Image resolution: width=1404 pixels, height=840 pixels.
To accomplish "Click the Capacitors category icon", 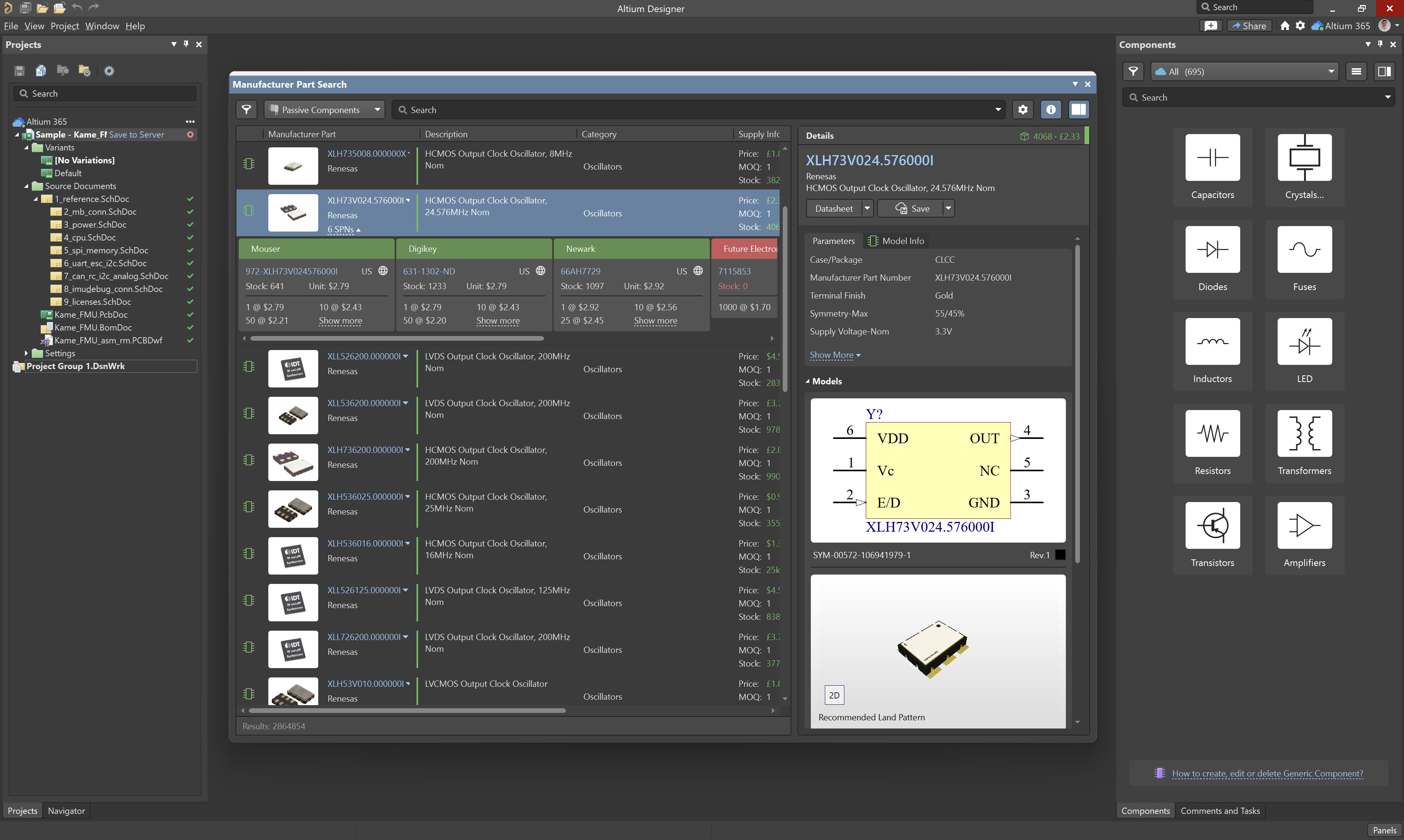I will pyautogui.click(x=1212, y=158).
